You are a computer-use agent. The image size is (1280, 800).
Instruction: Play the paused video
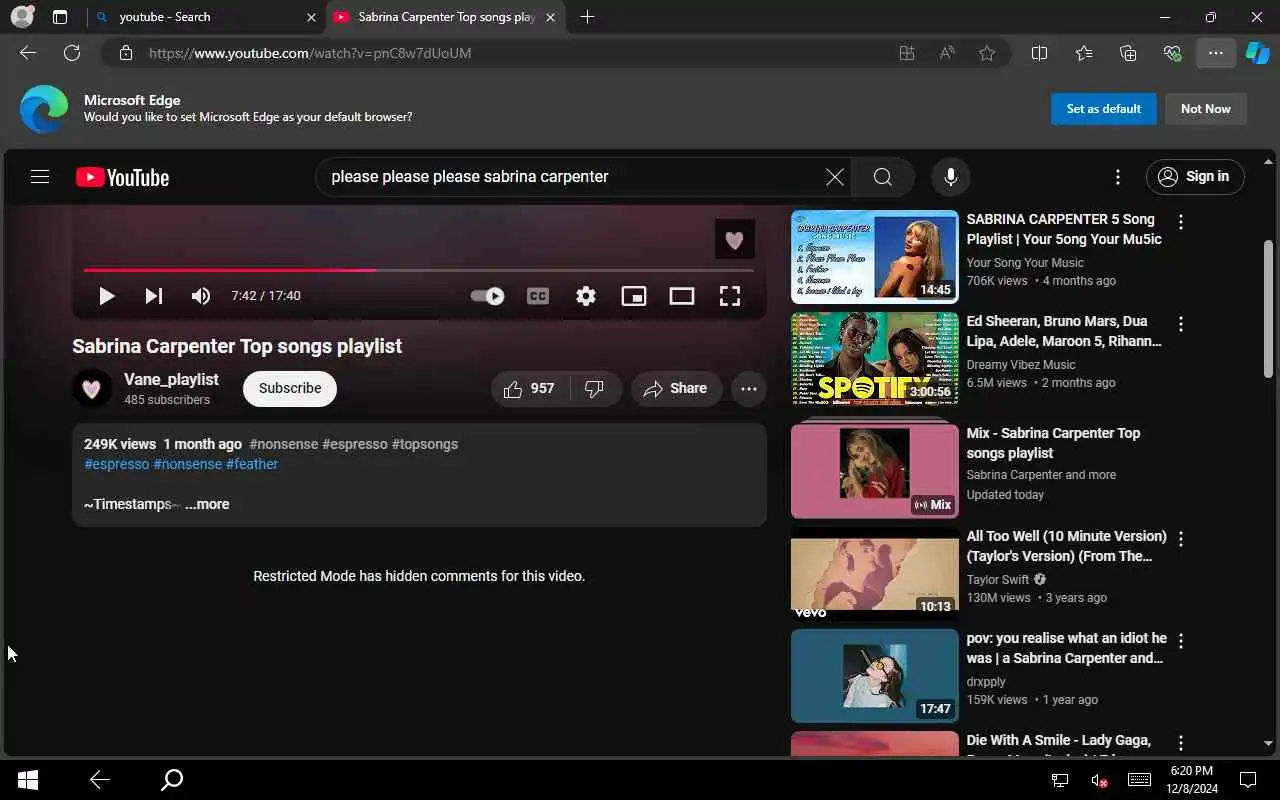point(106,296)
